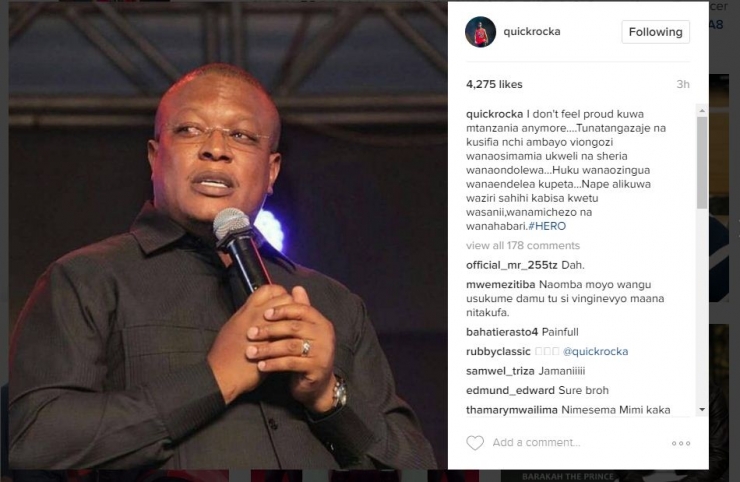The width and height of the screenshot is (740, 482).
Task: Open samwel_triza user profile
Action: pos(500,371)
